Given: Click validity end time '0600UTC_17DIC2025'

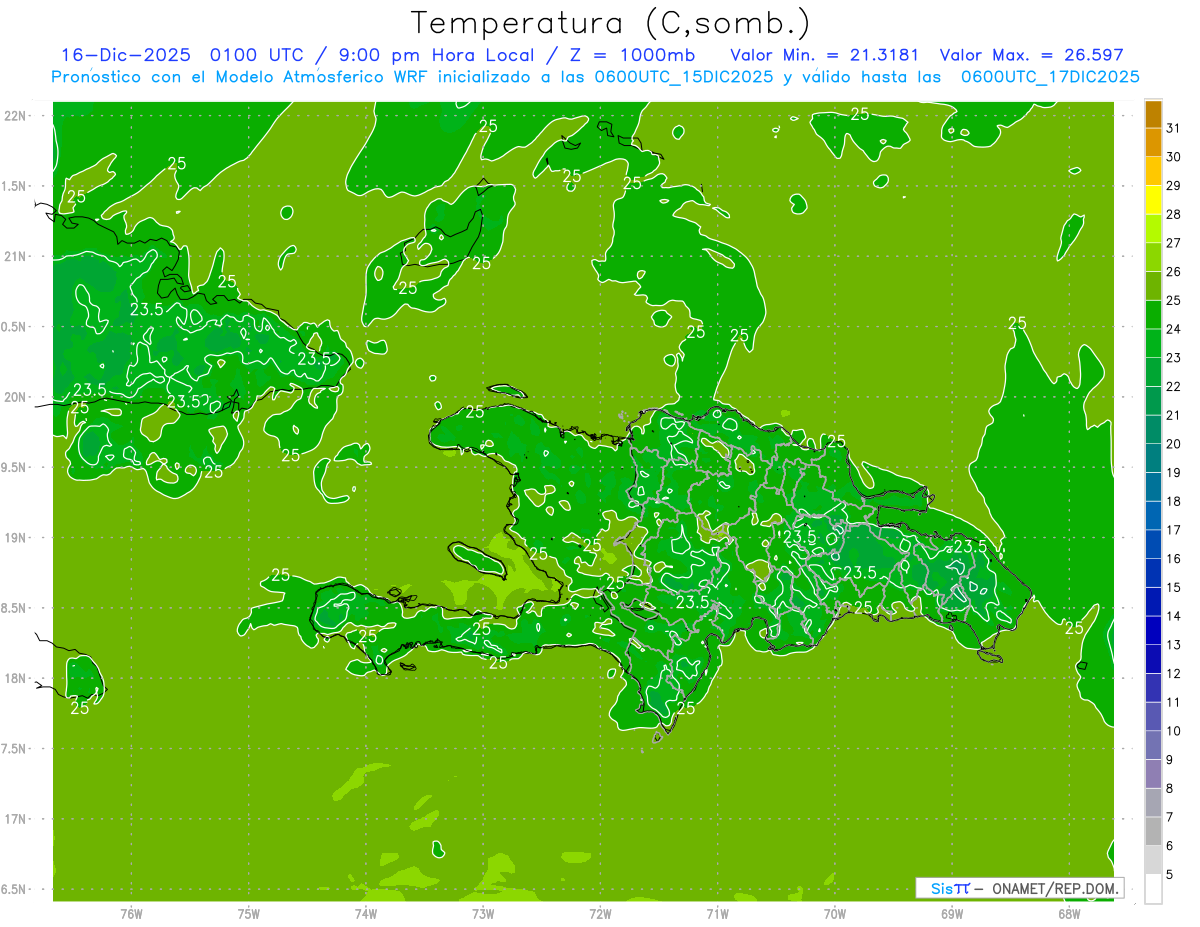Looking at the screenshot, I should pos(1050,77).
